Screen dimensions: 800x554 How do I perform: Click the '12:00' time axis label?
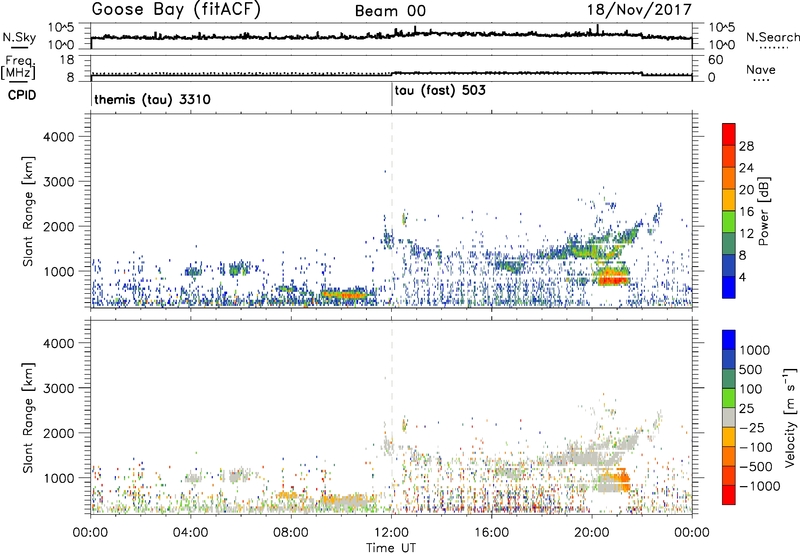point(391,533)
